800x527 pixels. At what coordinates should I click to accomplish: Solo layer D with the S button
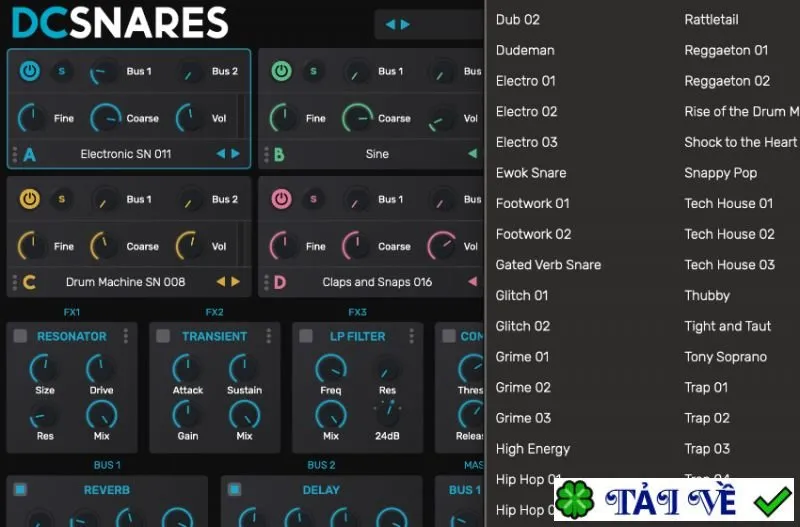tap(313, 199)
